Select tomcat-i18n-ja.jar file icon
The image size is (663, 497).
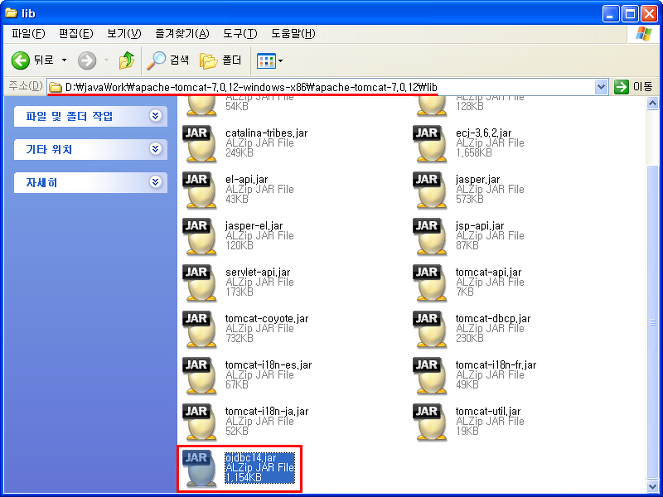pyautogui.click(x=200, y=422)
